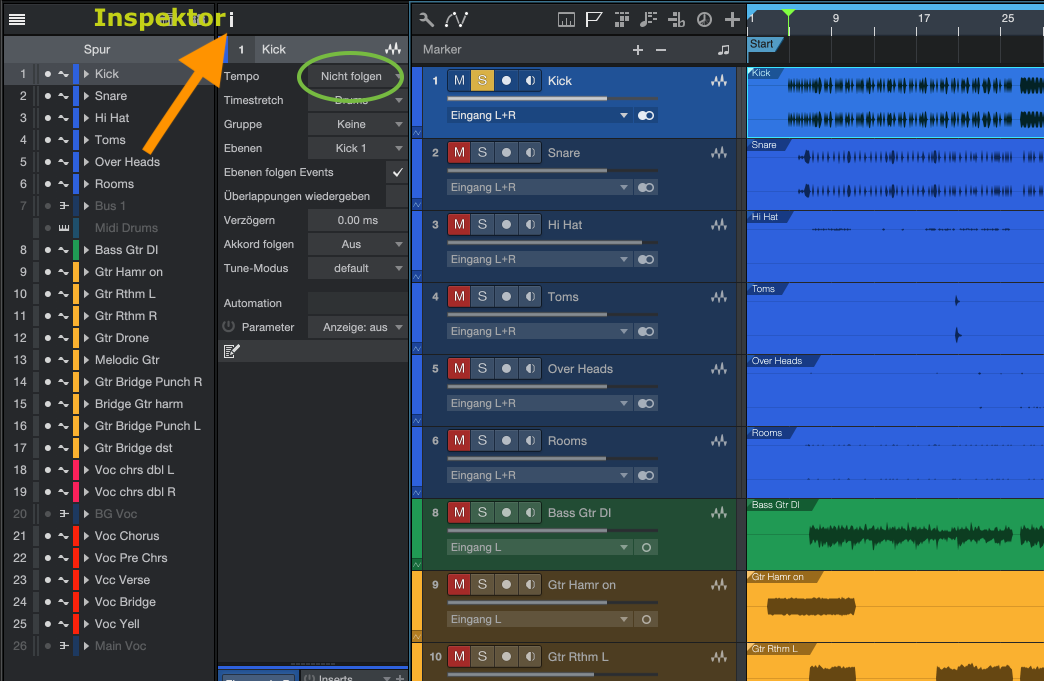Viewport: 1044px width, 681px height.
Task: Open the wrench track options icon
Action: (427, 20)
